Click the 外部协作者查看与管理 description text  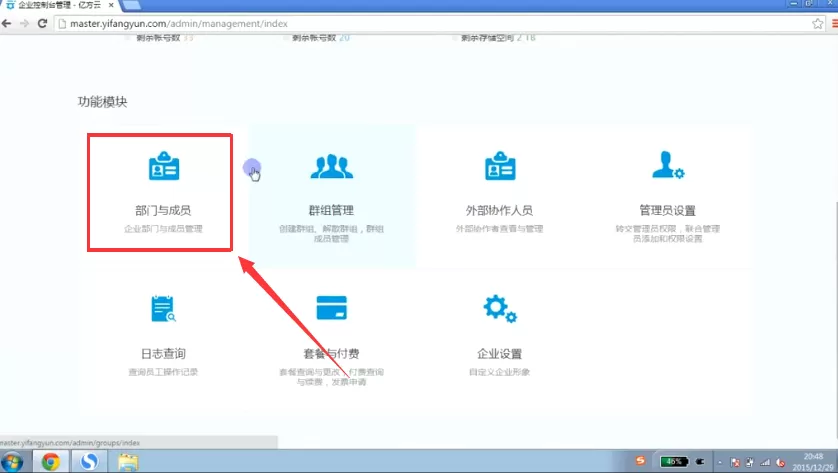point(499,229)
